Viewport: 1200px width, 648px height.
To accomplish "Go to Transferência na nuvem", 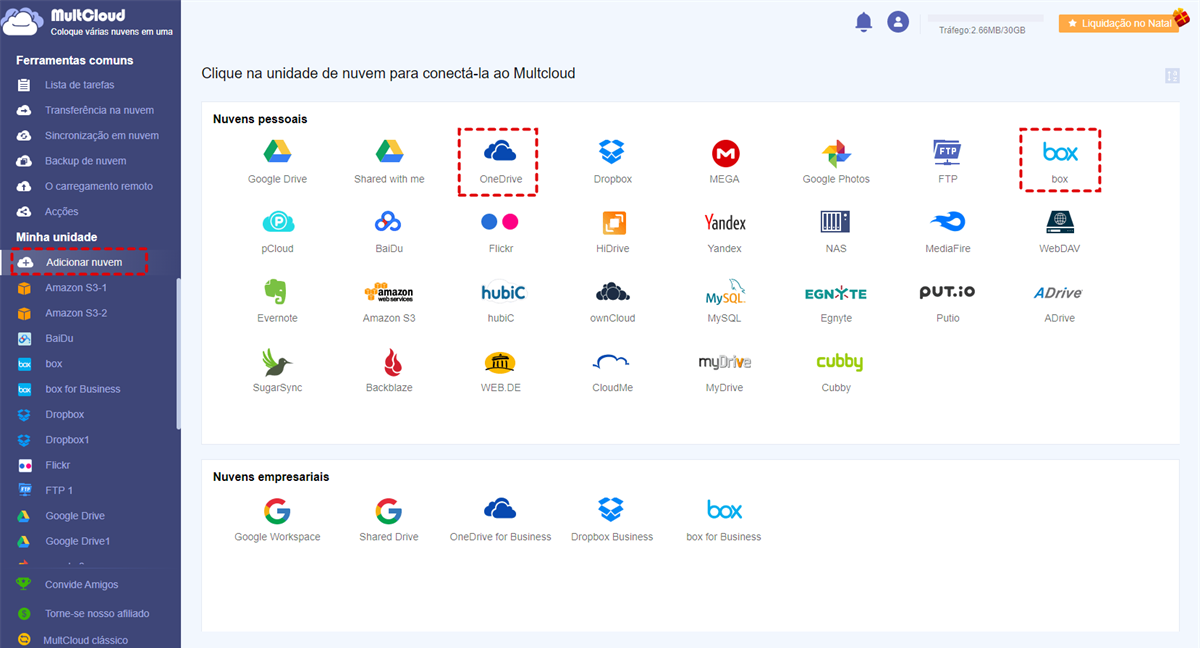I will pos(99,110).
